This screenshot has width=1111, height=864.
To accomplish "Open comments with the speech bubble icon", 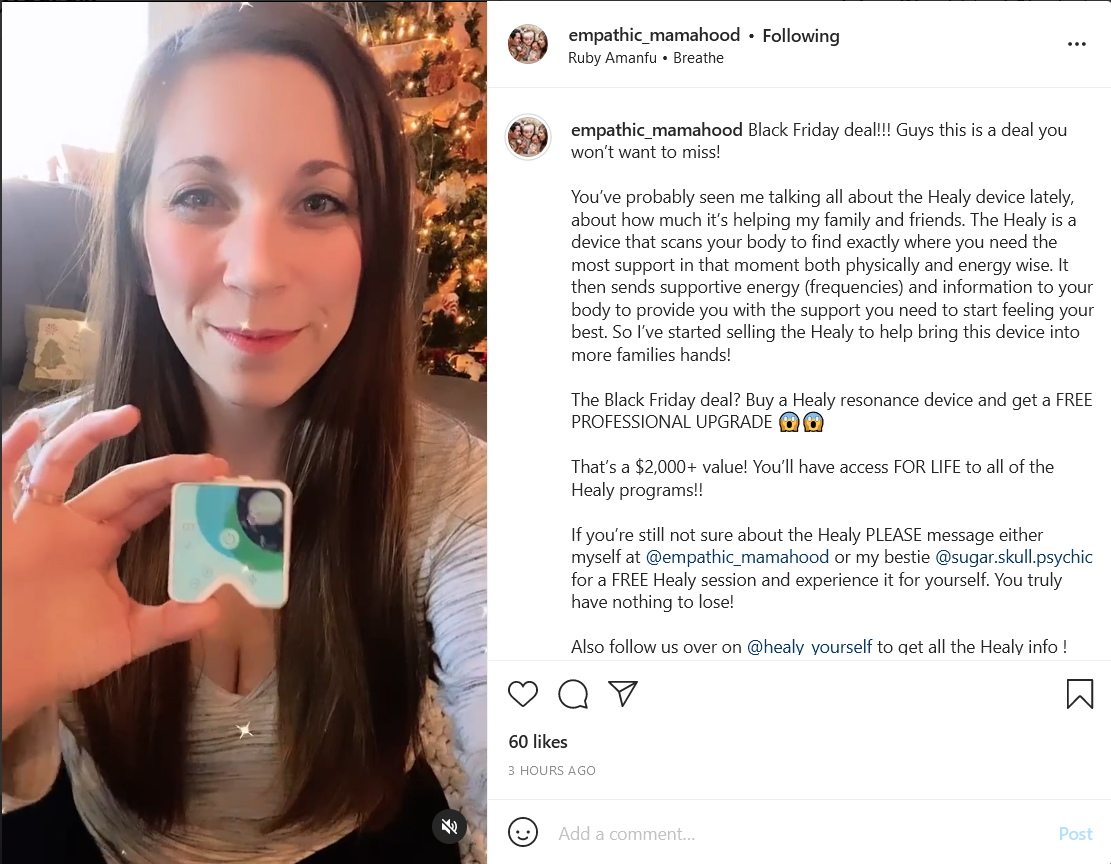I will pos(573,694).
